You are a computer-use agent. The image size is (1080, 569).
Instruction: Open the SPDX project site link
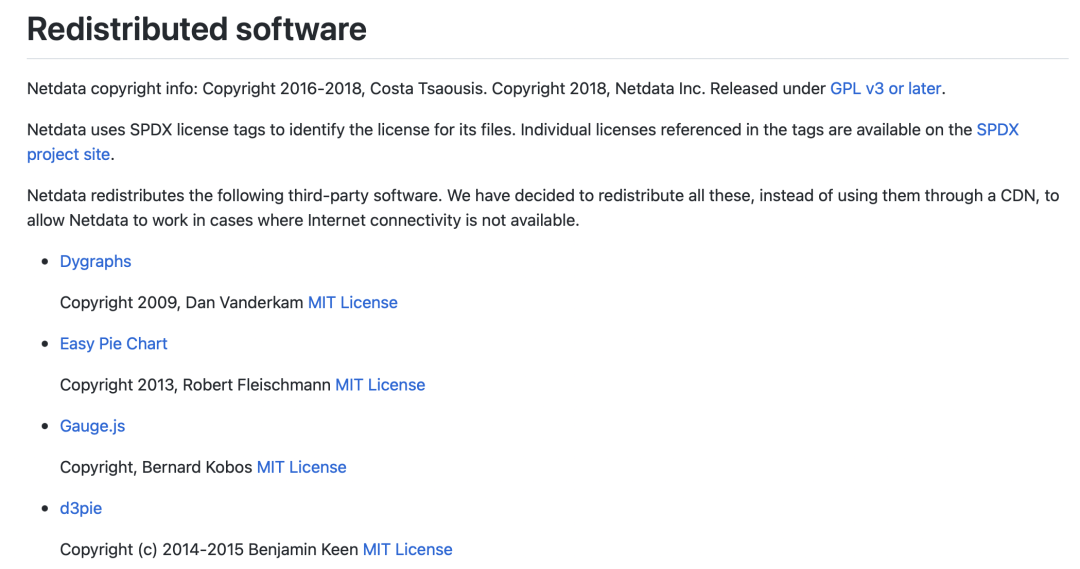point(997,130)
